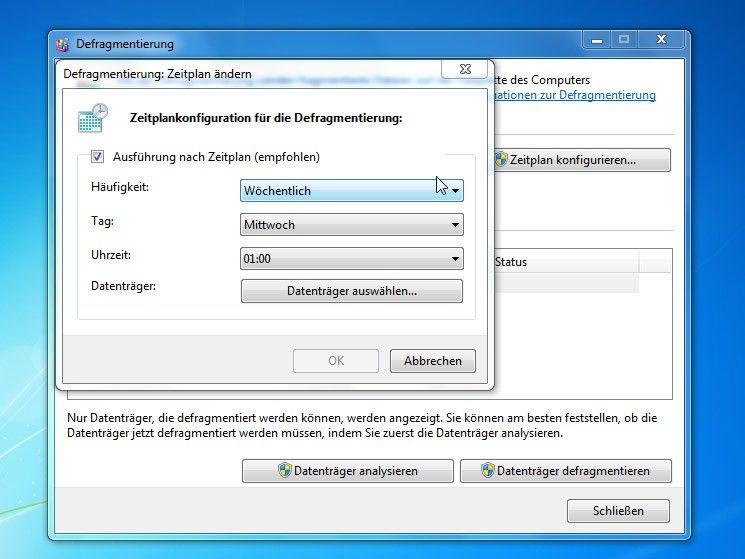The width and height of the screenshot is (745, 559).
Task: Select the highlighted row under Status column
Action: 565,283
